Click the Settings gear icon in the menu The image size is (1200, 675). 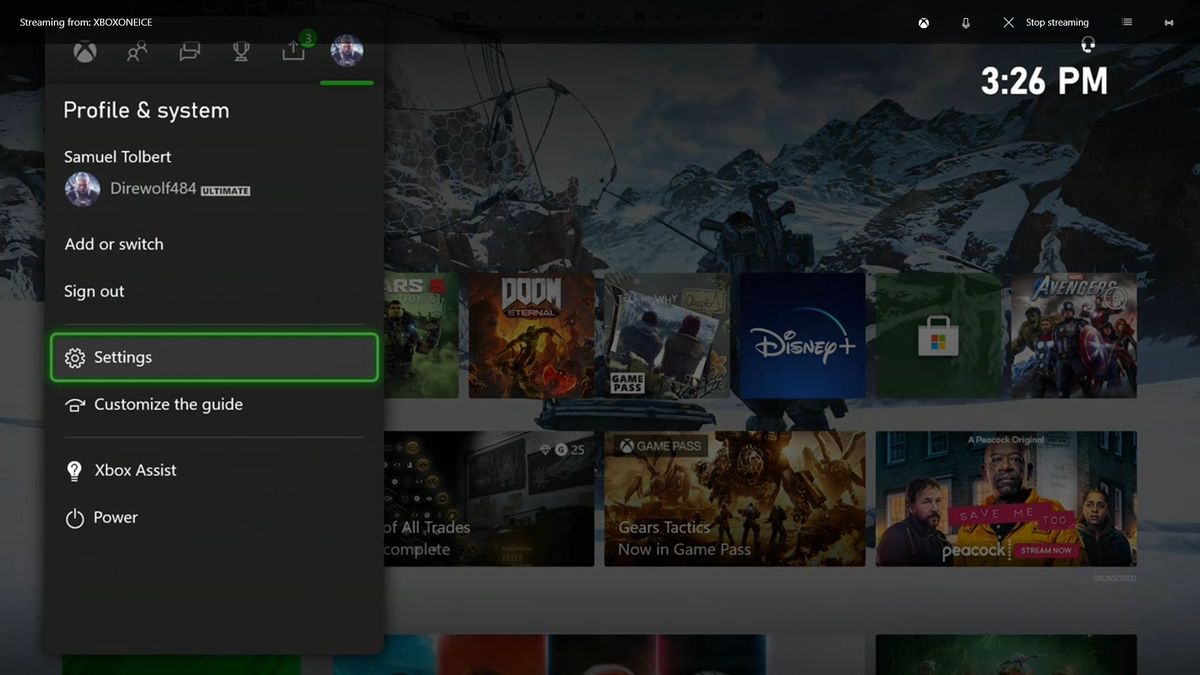(x=74, y=357)
